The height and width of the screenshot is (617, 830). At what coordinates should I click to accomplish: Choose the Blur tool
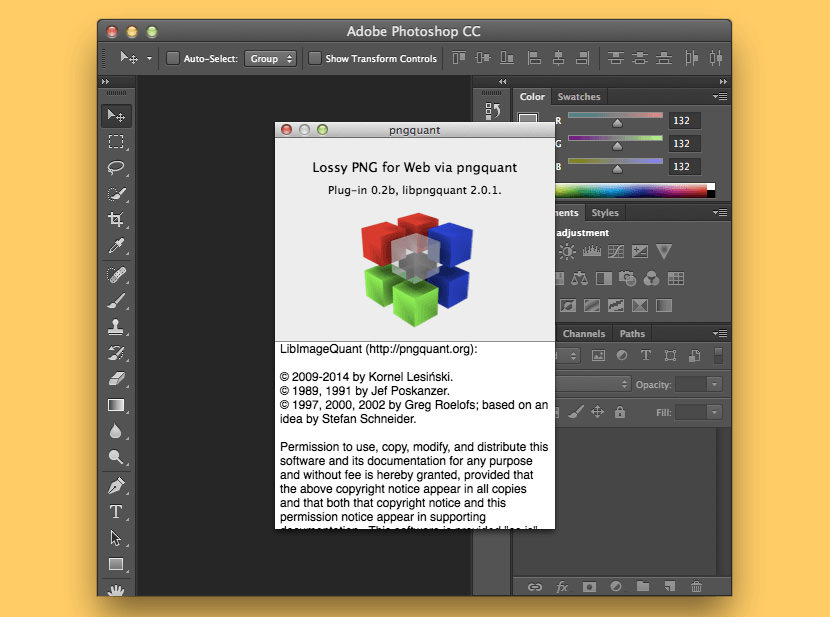(x=116, y=431)
